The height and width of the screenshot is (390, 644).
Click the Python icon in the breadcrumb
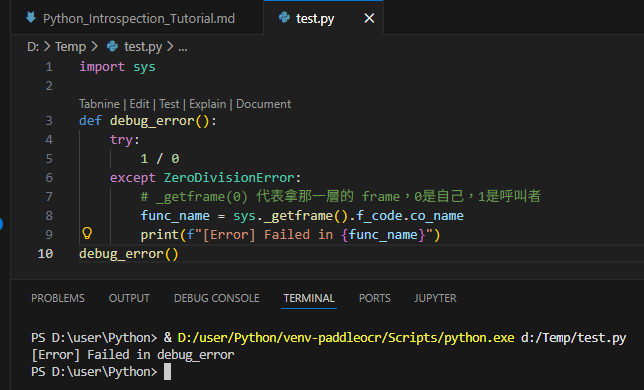(112, 46)
